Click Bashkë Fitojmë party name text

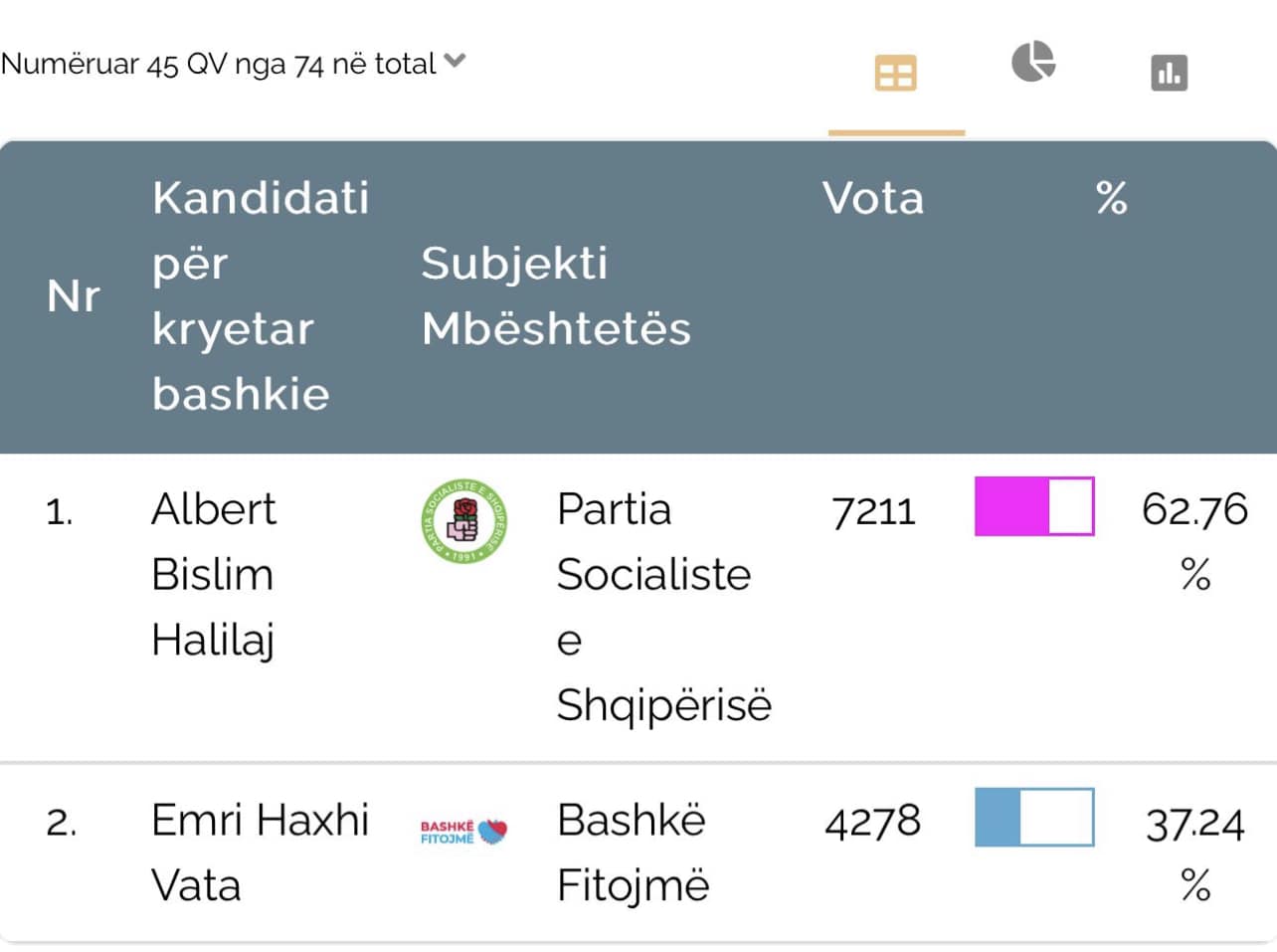pyautogui.click(x=633, y=852)
